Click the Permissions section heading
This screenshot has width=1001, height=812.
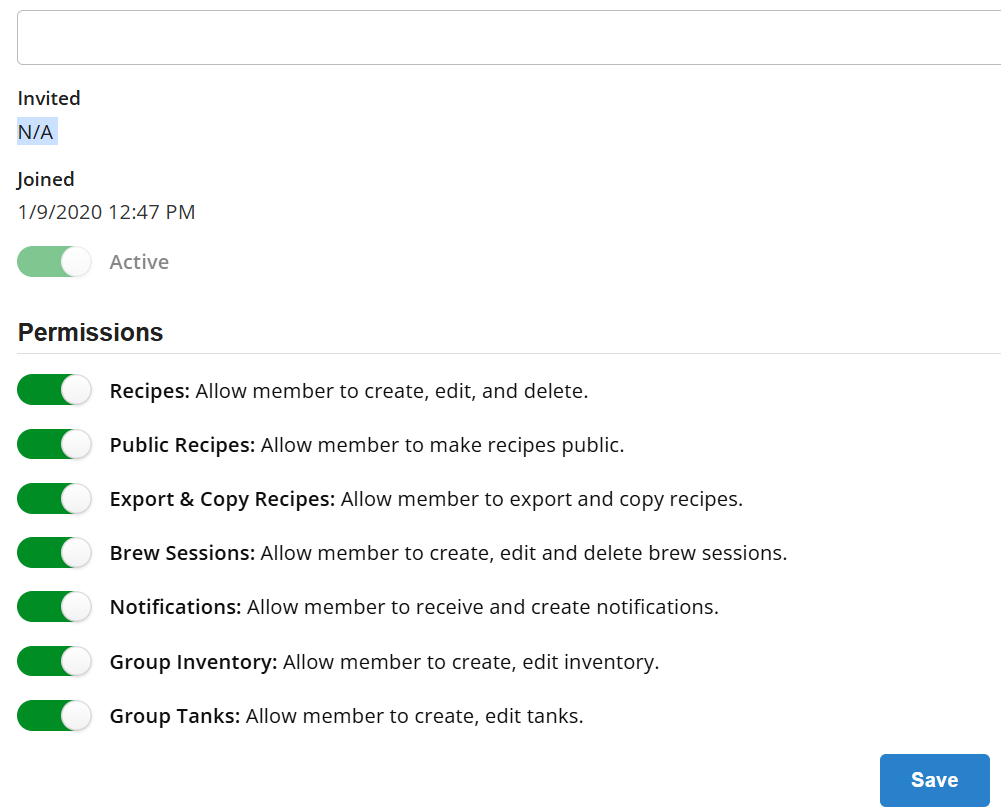point(90,333)
